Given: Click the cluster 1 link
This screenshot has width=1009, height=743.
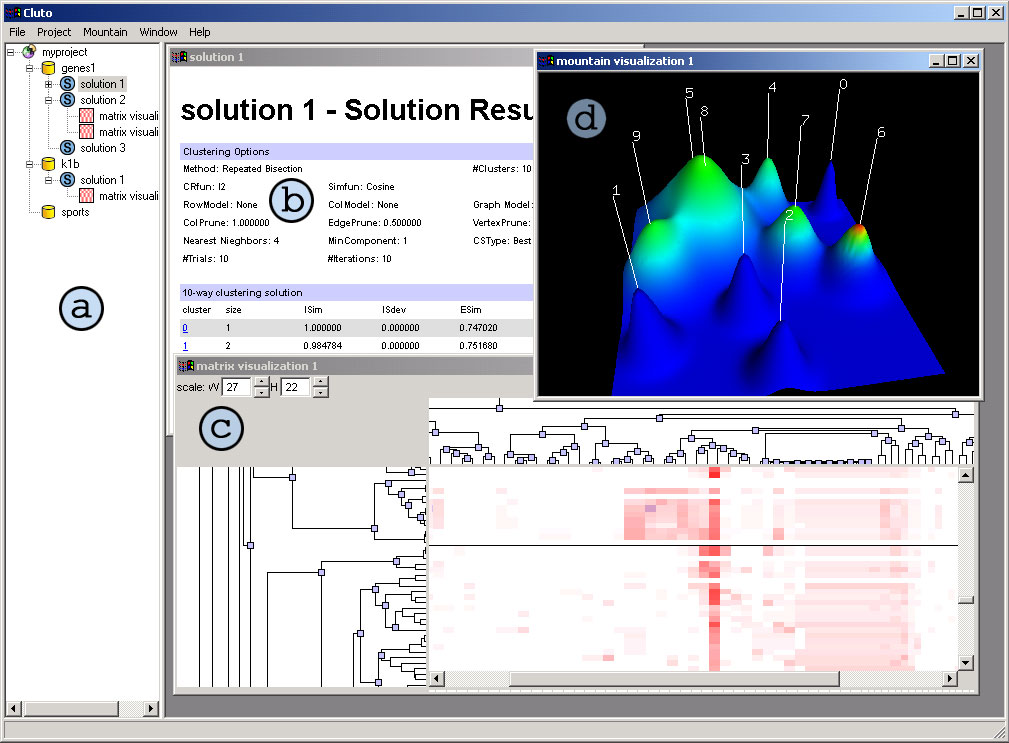Looking at the screenshot, I should [x=186, y=346].
